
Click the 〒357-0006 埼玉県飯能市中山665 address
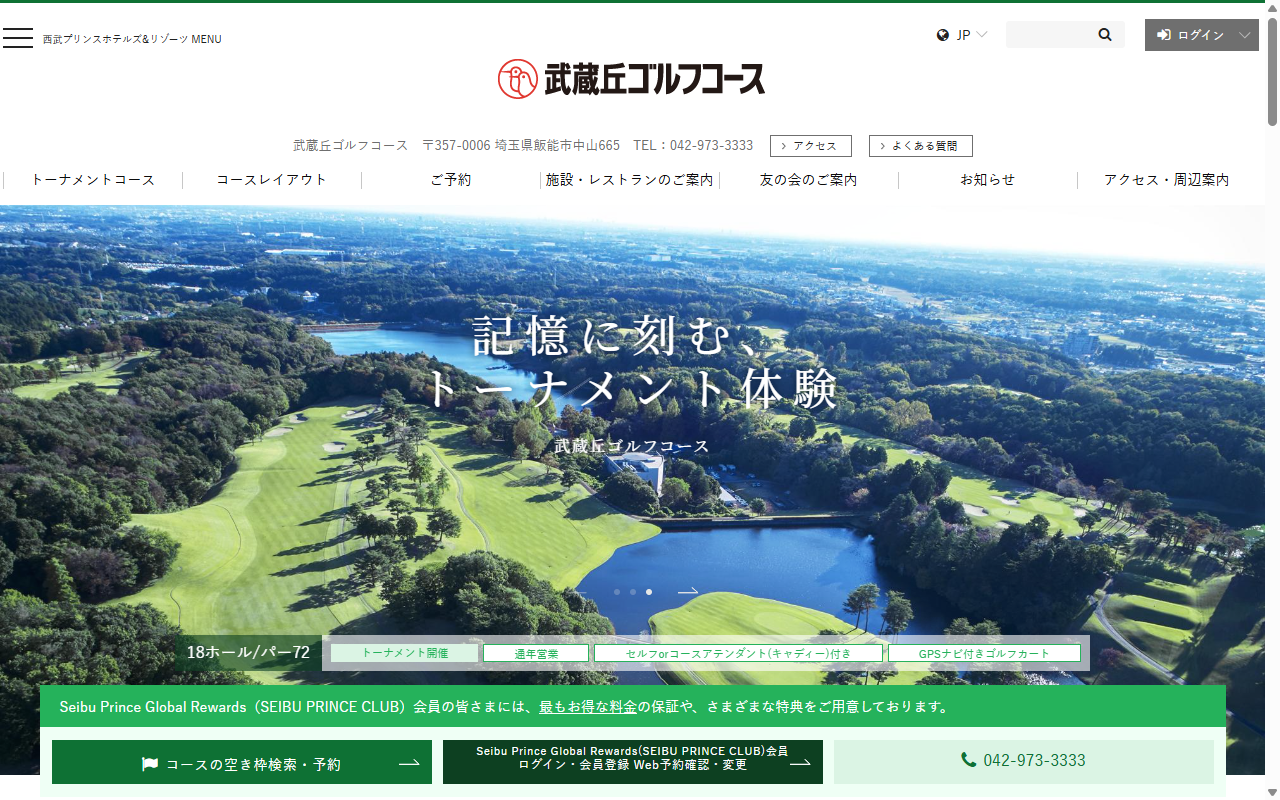[521, 145]
